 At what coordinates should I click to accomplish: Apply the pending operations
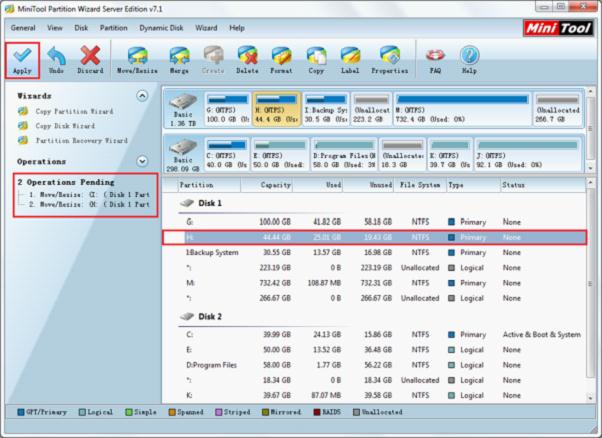22,61
